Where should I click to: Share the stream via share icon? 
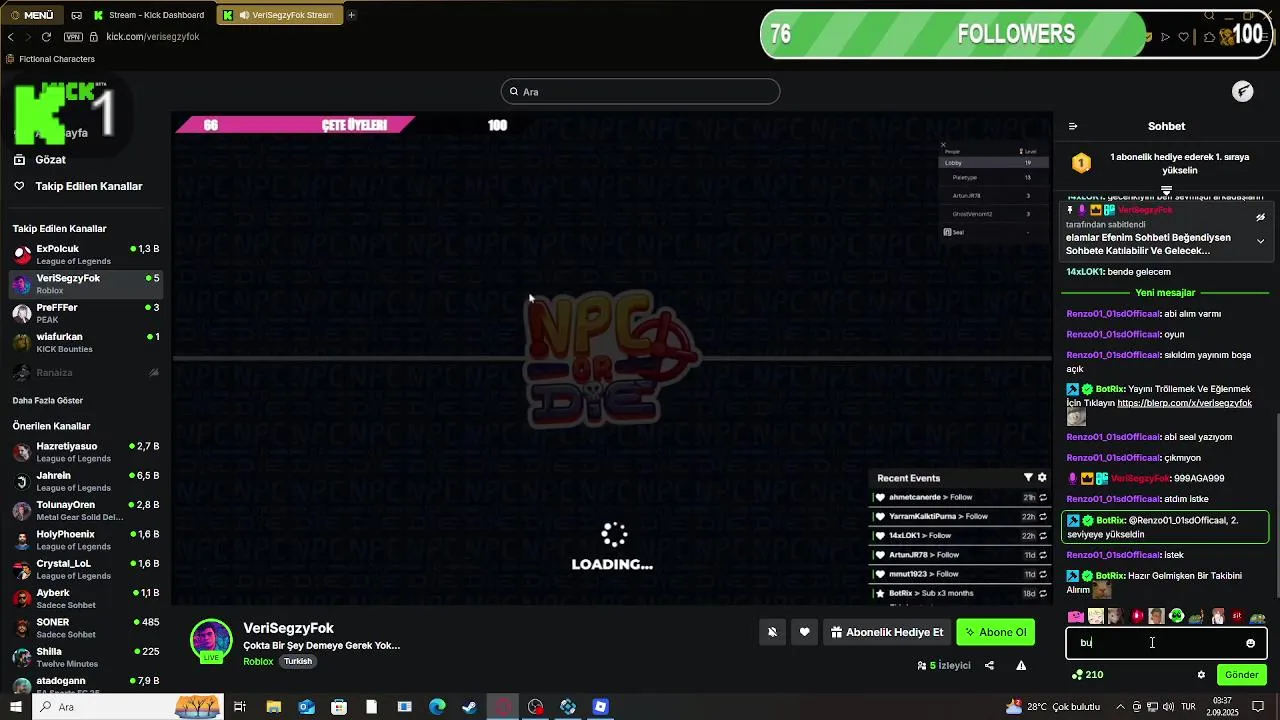pos(989,666)
